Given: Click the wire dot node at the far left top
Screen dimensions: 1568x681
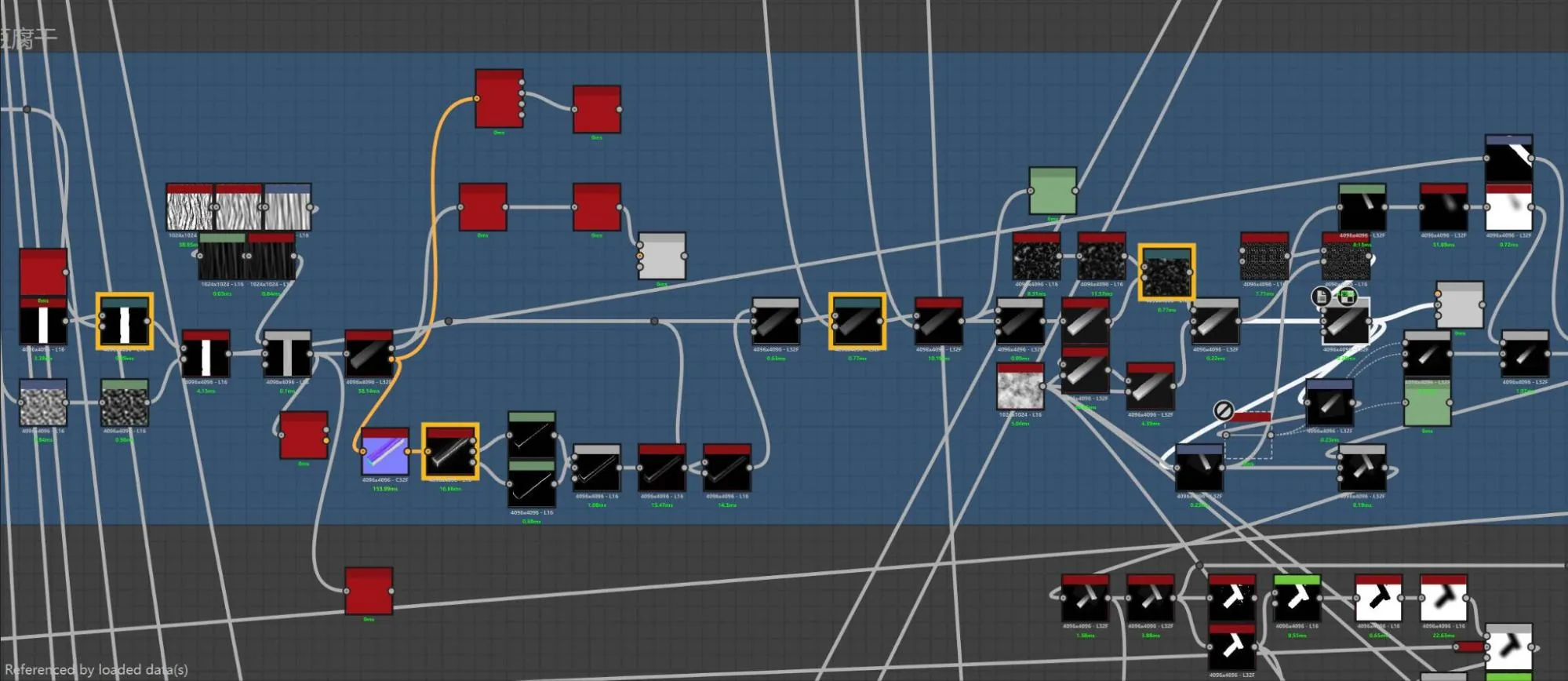Looking at the screenshot, I should point(27,110).
